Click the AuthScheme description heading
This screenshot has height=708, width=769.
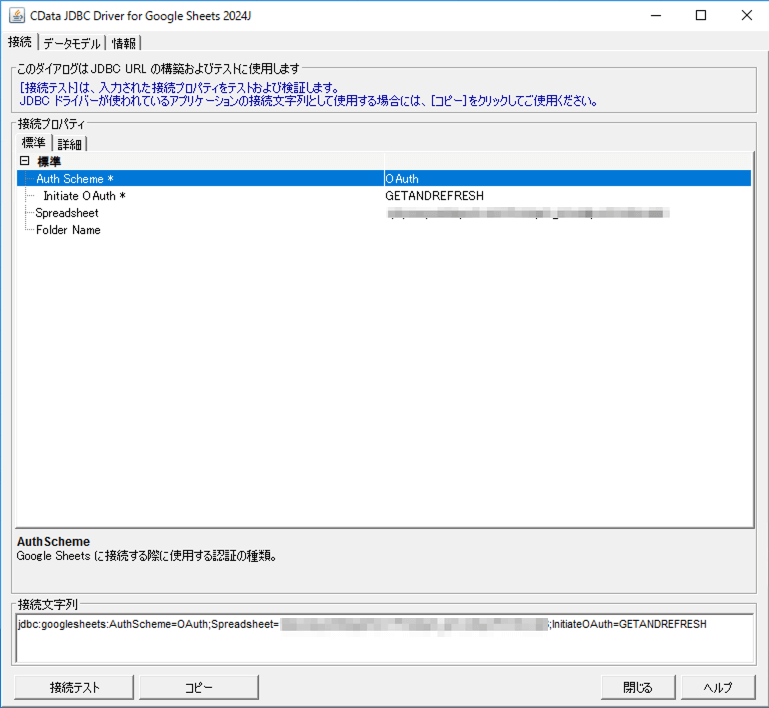click(53, 541)
